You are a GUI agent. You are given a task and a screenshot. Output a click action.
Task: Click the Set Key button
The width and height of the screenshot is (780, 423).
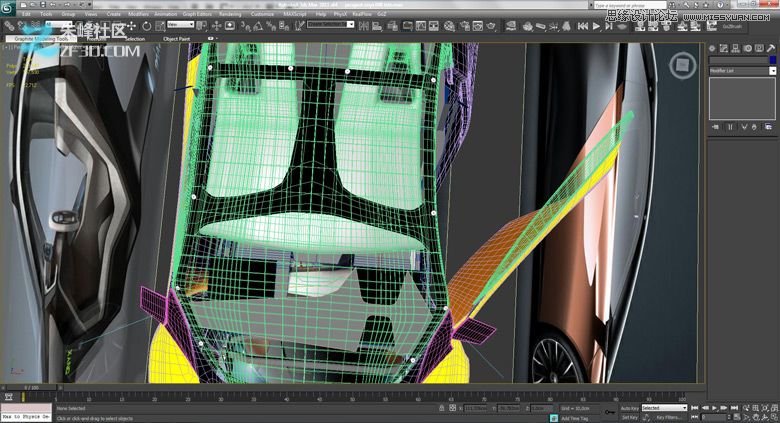point(629,418)
